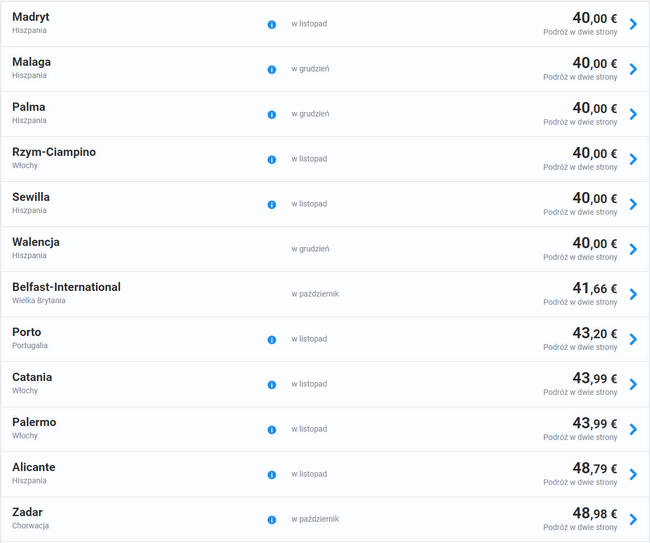Expand the Madryt row with the chevron arrow
Viewport: 650px width, 543px height.
(633, 24)
